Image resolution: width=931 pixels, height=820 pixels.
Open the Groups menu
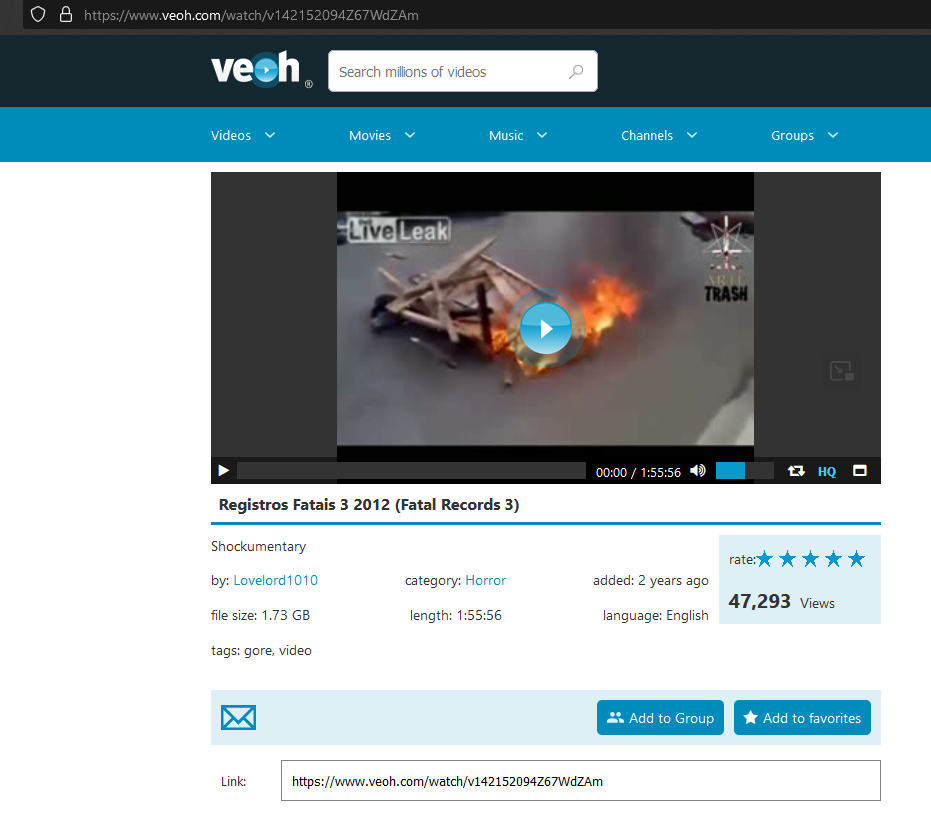coord(792,135)
